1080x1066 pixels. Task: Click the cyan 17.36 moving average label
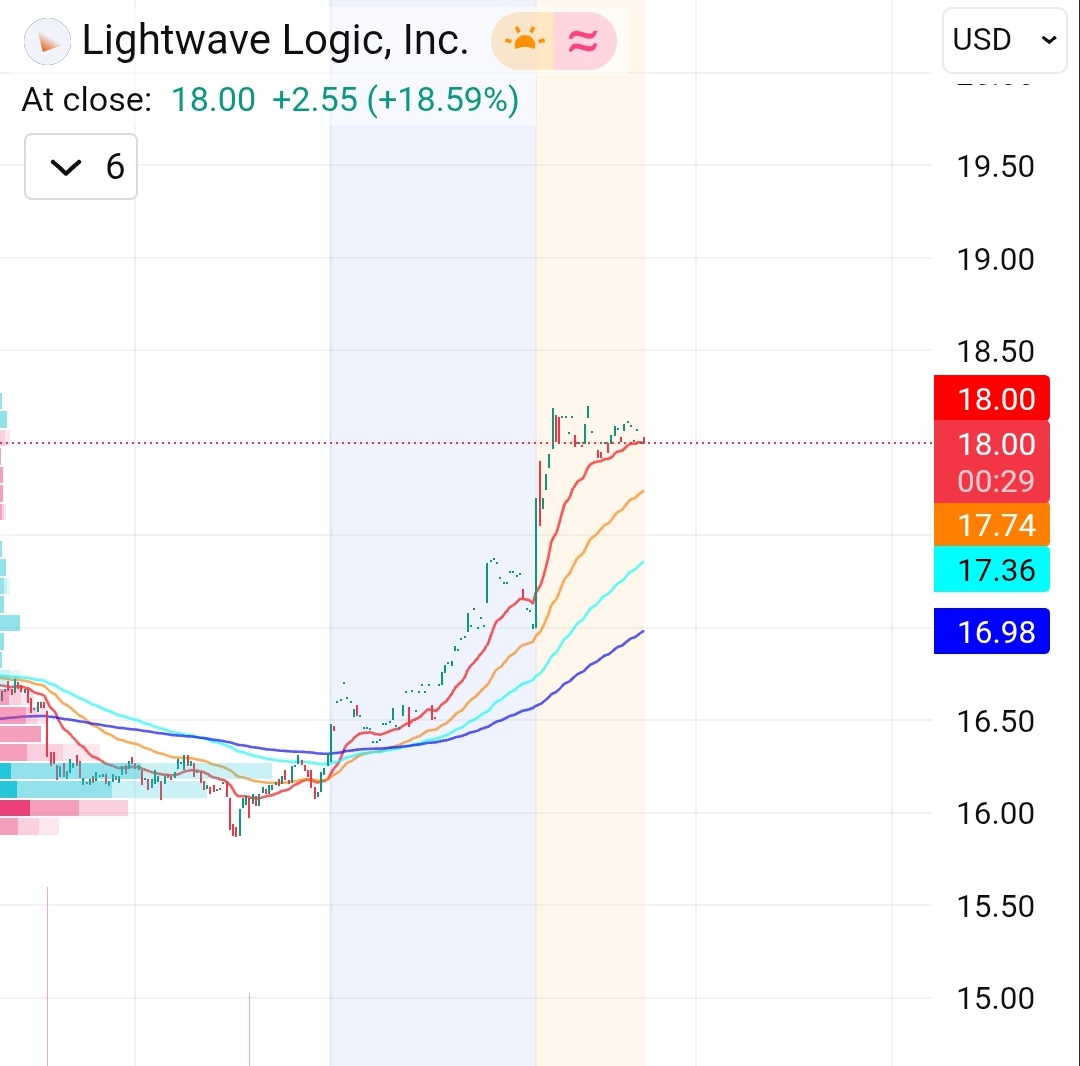click(x=991, y=569)
